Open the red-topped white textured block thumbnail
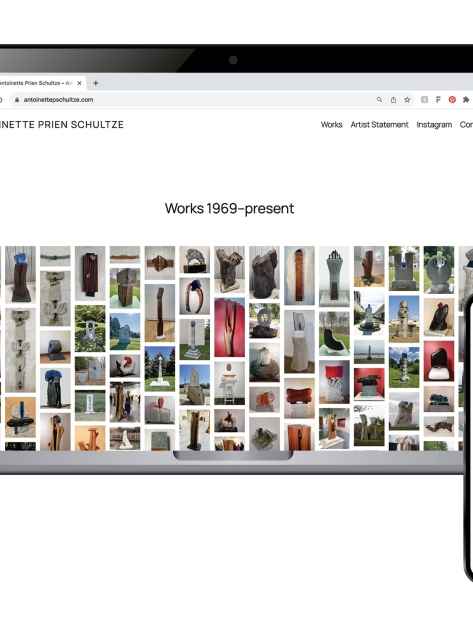Image resolution: width=473 pixels, height=630 pixels. (x=334, y=382)
